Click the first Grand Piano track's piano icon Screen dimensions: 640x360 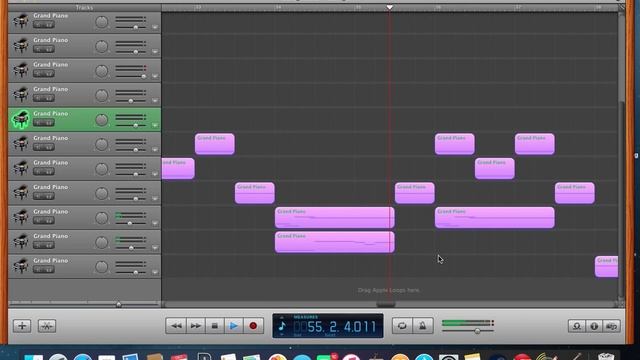pos(20,21)
